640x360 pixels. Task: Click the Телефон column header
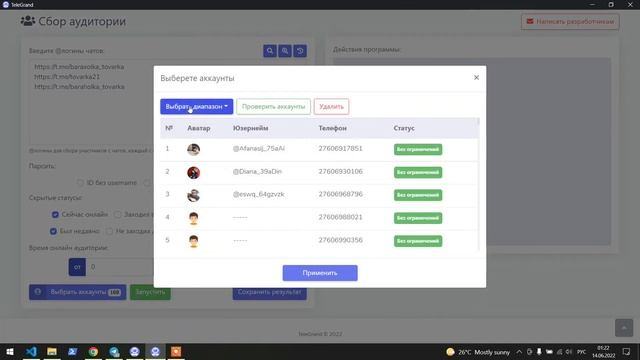click(x=333, y=128)
